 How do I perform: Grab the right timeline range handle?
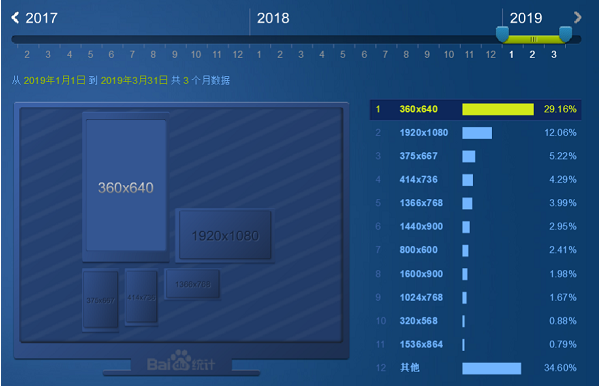(x=565, y=34)
